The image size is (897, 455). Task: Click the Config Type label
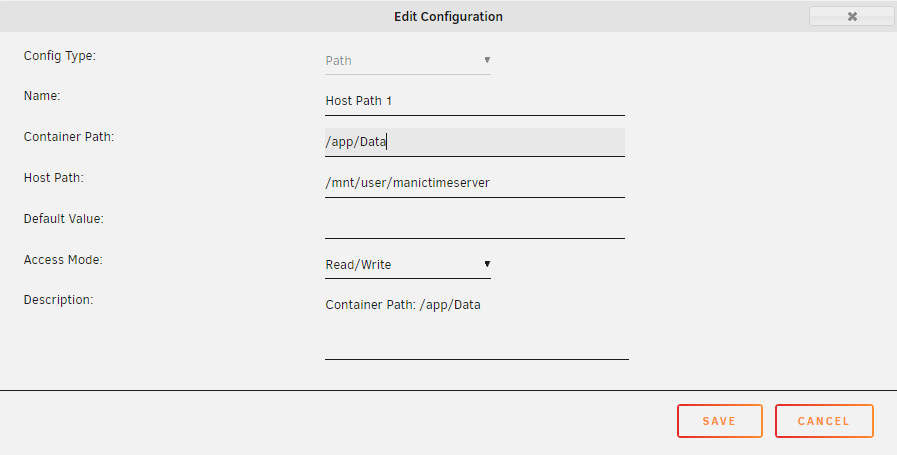tap(59, 56)
